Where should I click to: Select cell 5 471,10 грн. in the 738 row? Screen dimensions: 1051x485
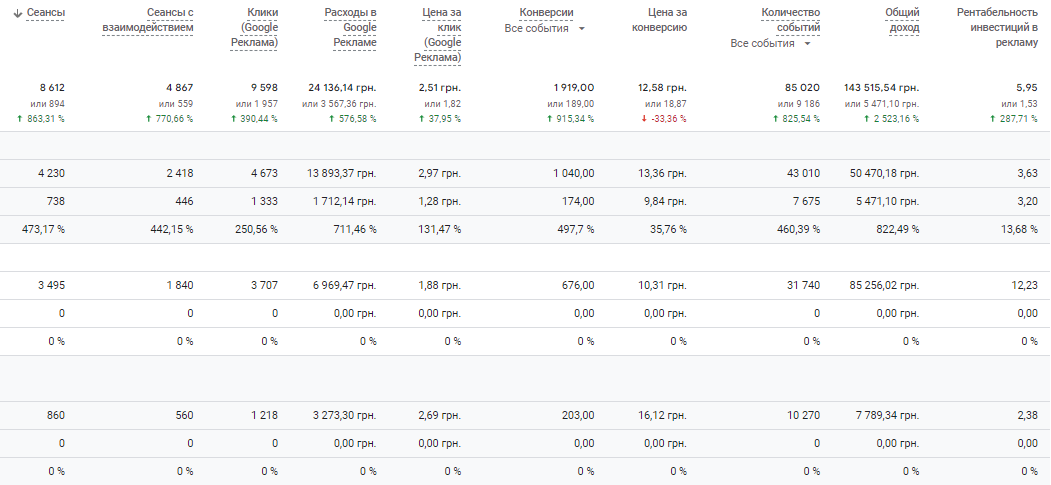tap(887, 202)
